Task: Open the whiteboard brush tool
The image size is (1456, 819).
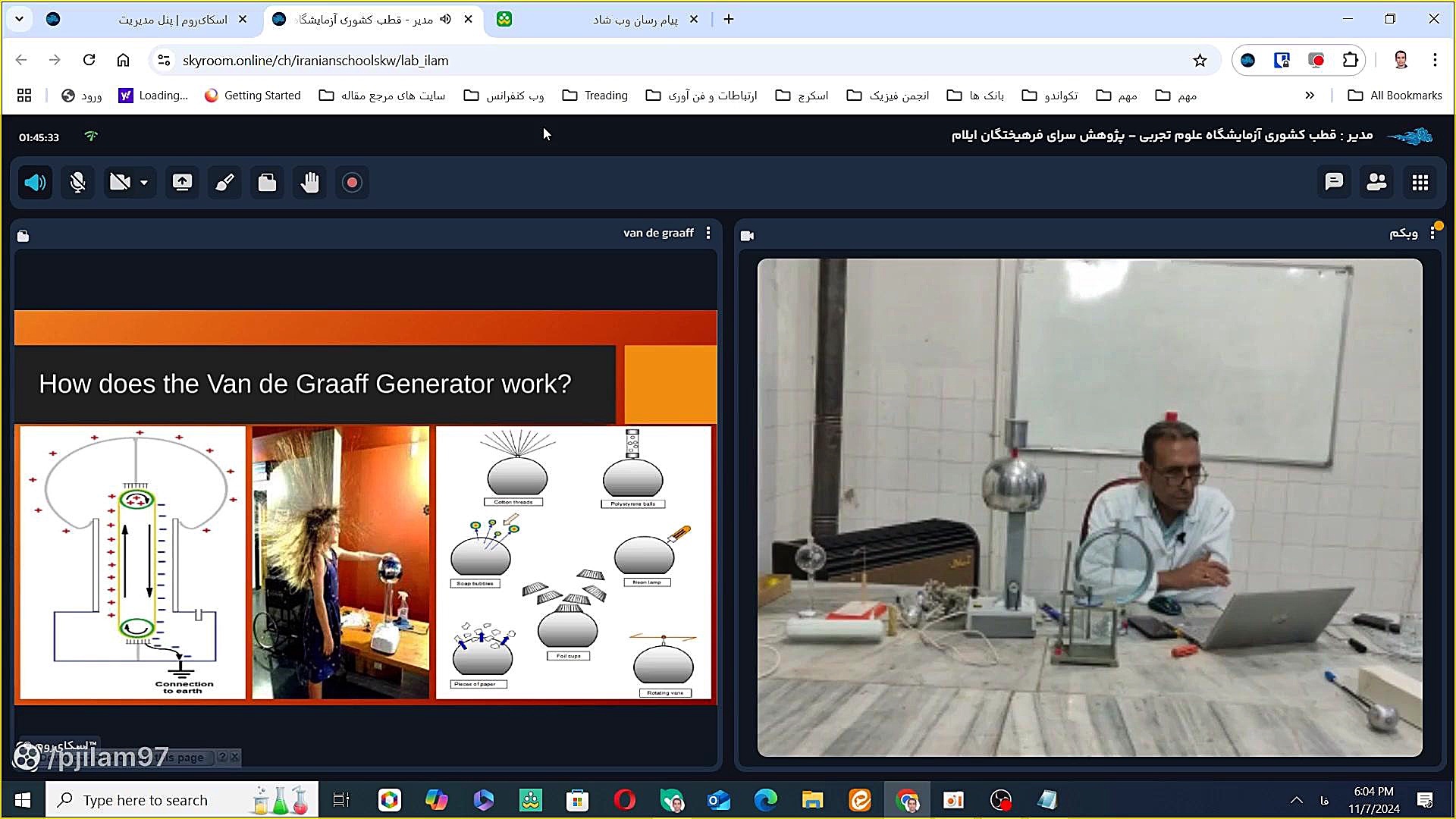Action: click(x=224, y=183)
